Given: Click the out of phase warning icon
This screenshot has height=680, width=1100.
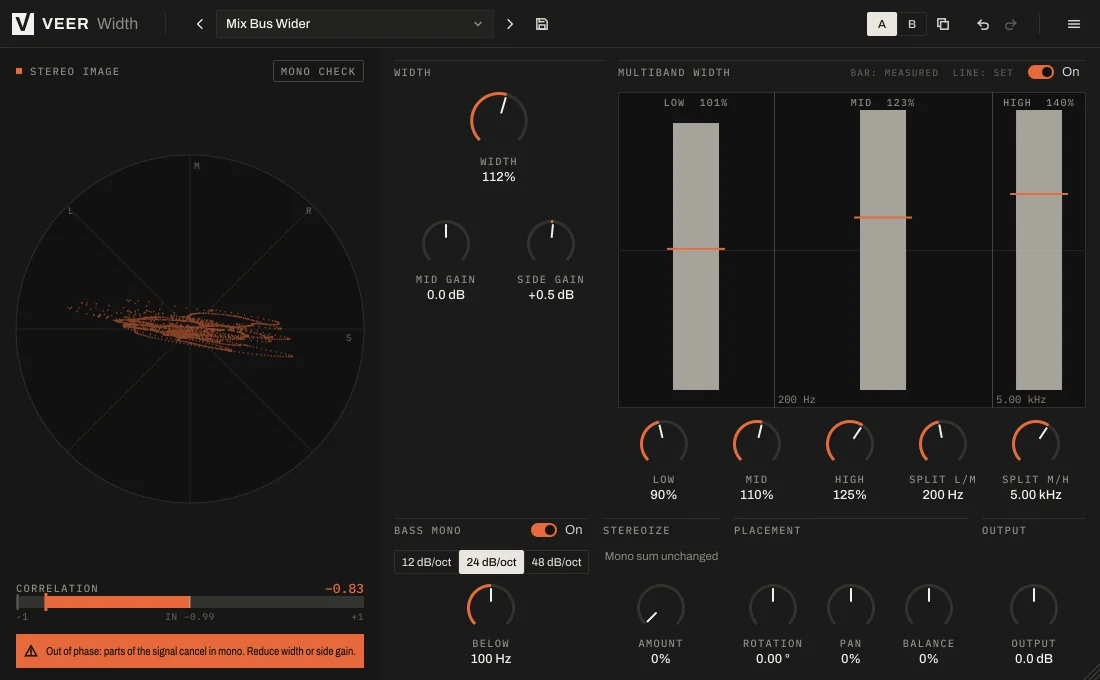Looking at the screenshot, I should [31, 651].
